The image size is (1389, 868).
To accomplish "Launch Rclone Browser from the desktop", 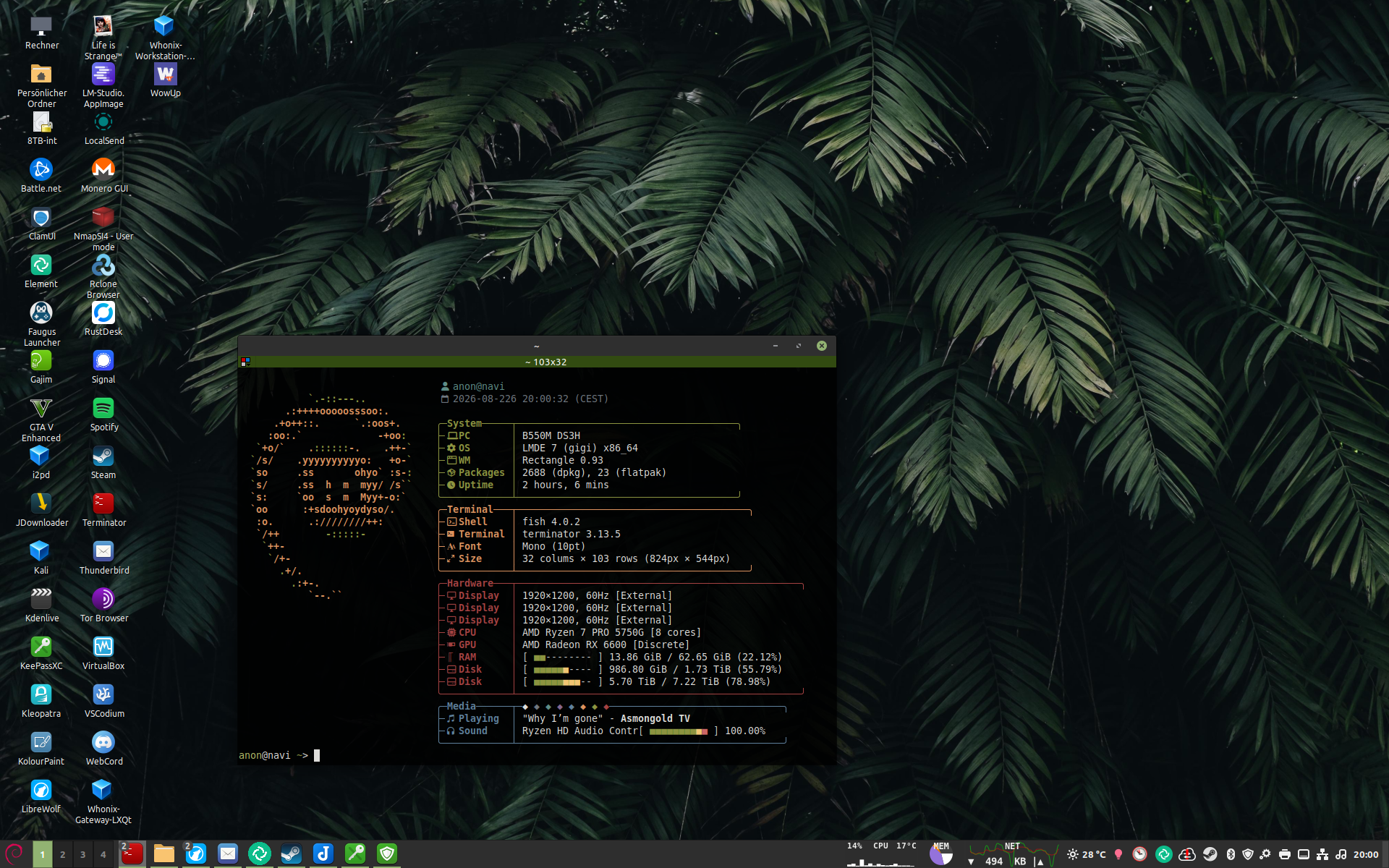I will click(x=103, y=276).
